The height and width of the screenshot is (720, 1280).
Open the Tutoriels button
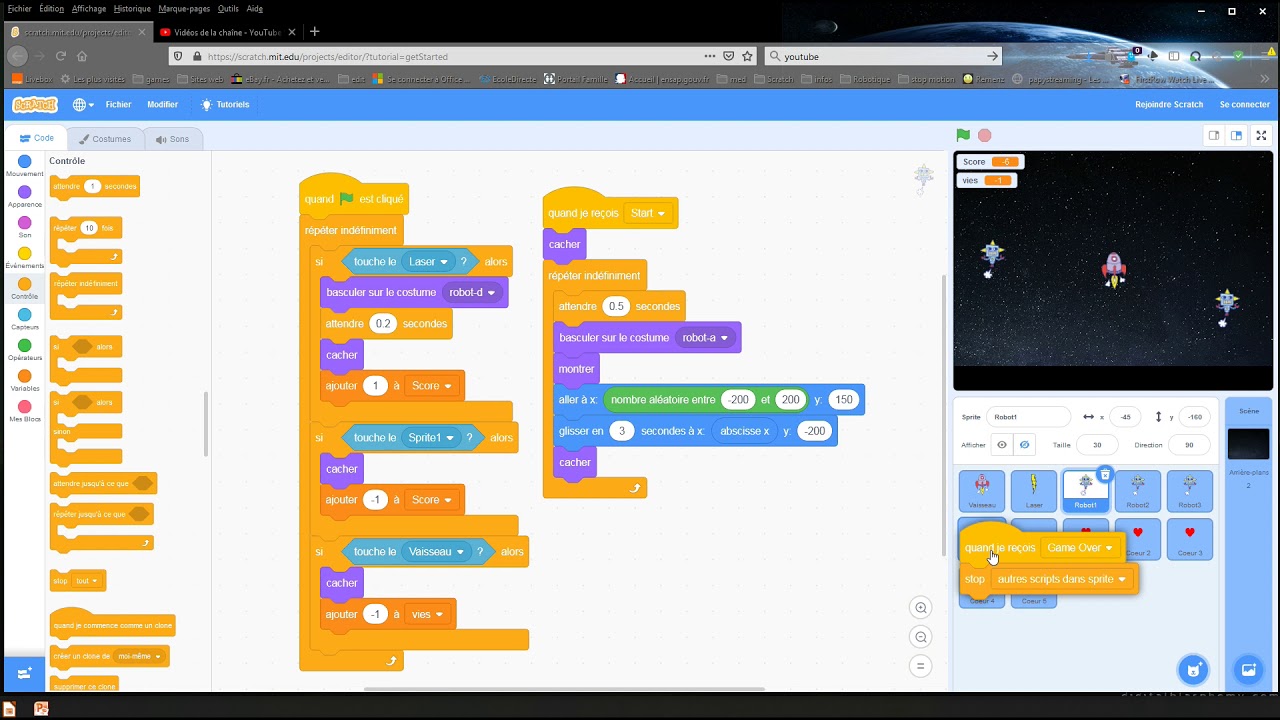(x=225, y=104)
